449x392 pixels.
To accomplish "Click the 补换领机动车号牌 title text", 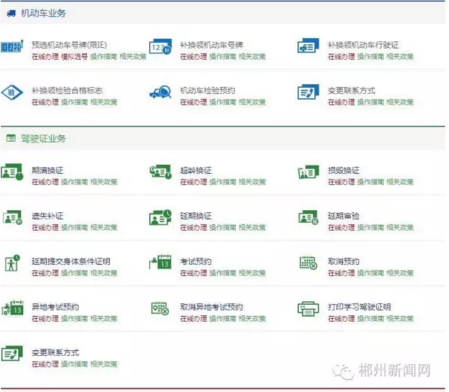I will tap(212, 45).
